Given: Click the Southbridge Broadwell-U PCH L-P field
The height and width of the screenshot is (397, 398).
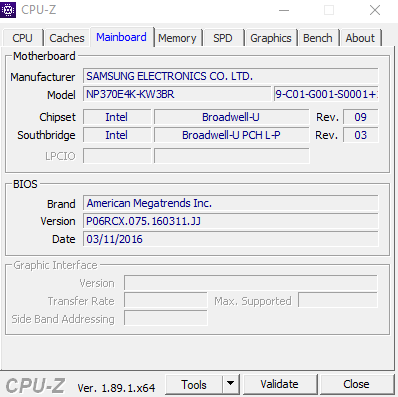Looking at the screenshot, I should (231, 135).
